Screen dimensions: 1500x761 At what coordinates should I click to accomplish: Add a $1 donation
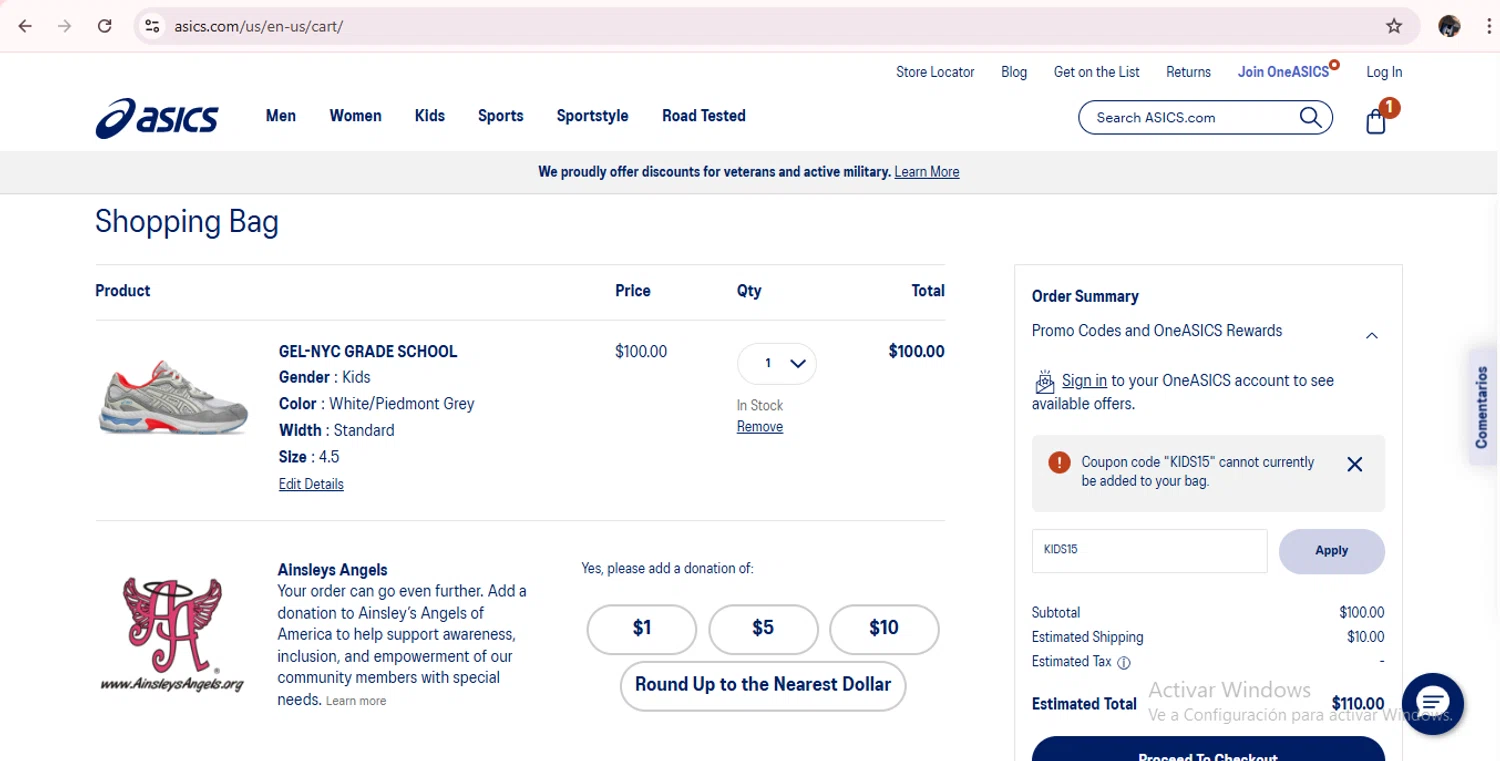coord(642,628)
